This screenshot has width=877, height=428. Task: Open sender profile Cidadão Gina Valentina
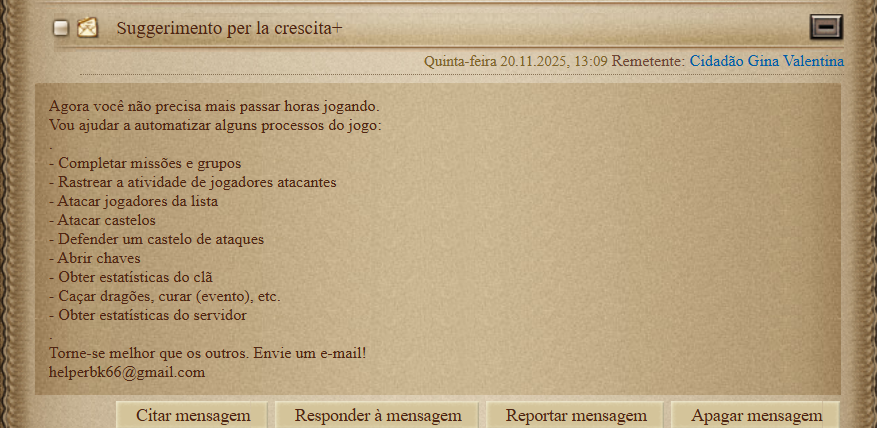pyautogui.click(x=766, y=60)
